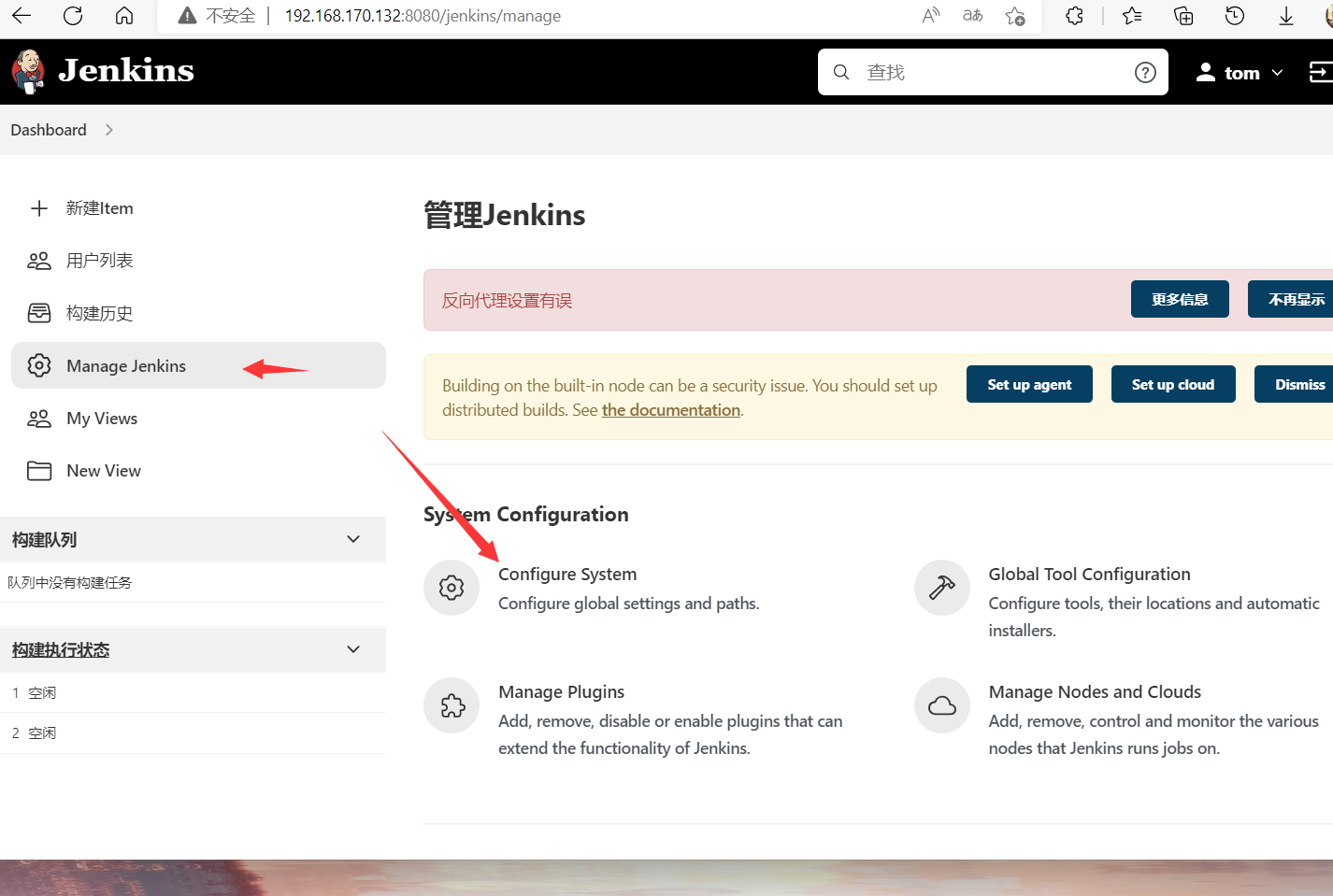Click the 管理Jenkins page heading
The height and width of the screenshot is (896, 1333).
click(x=504, y=215)
